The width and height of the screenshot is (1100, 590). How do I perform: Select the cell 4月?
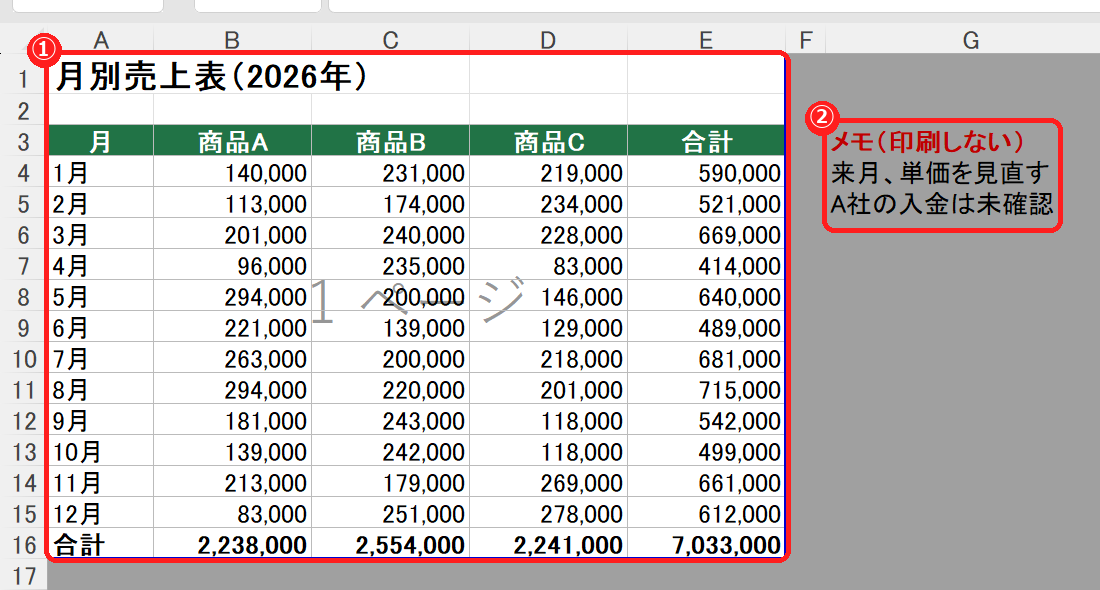[x=100, y=265]
